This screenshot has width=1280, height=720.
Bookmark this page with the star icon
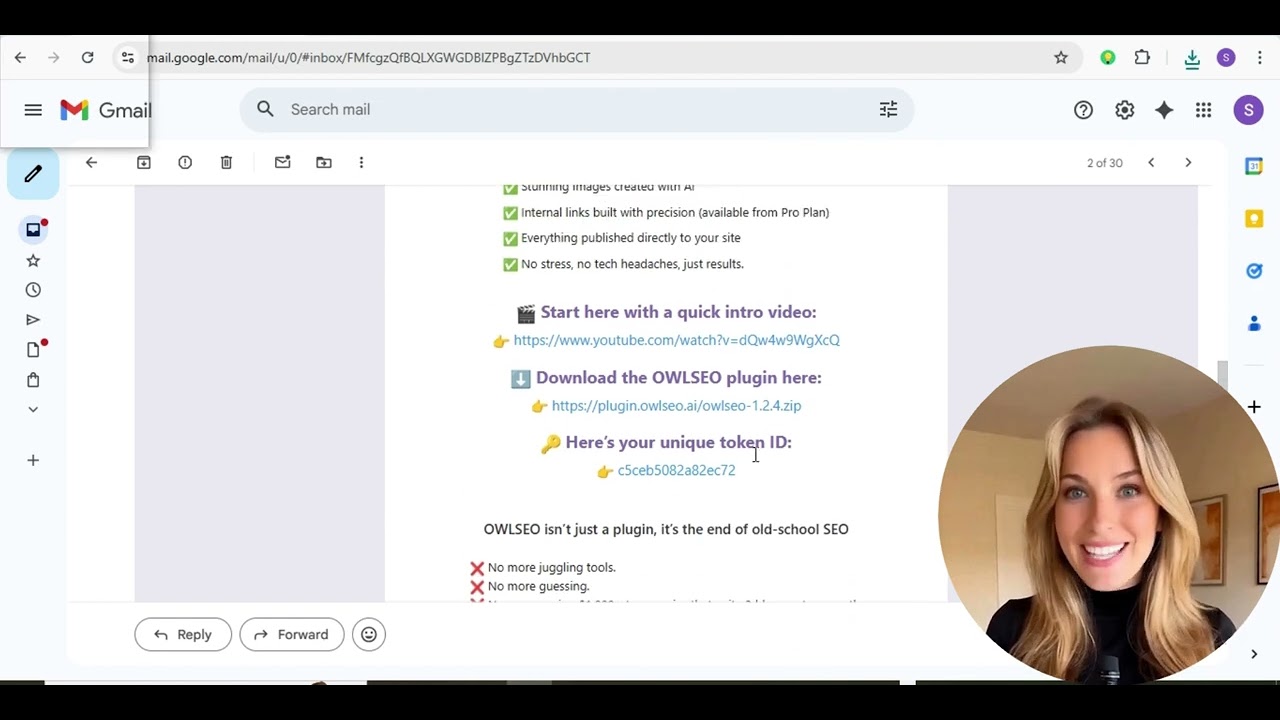[x=1061, y=58]
